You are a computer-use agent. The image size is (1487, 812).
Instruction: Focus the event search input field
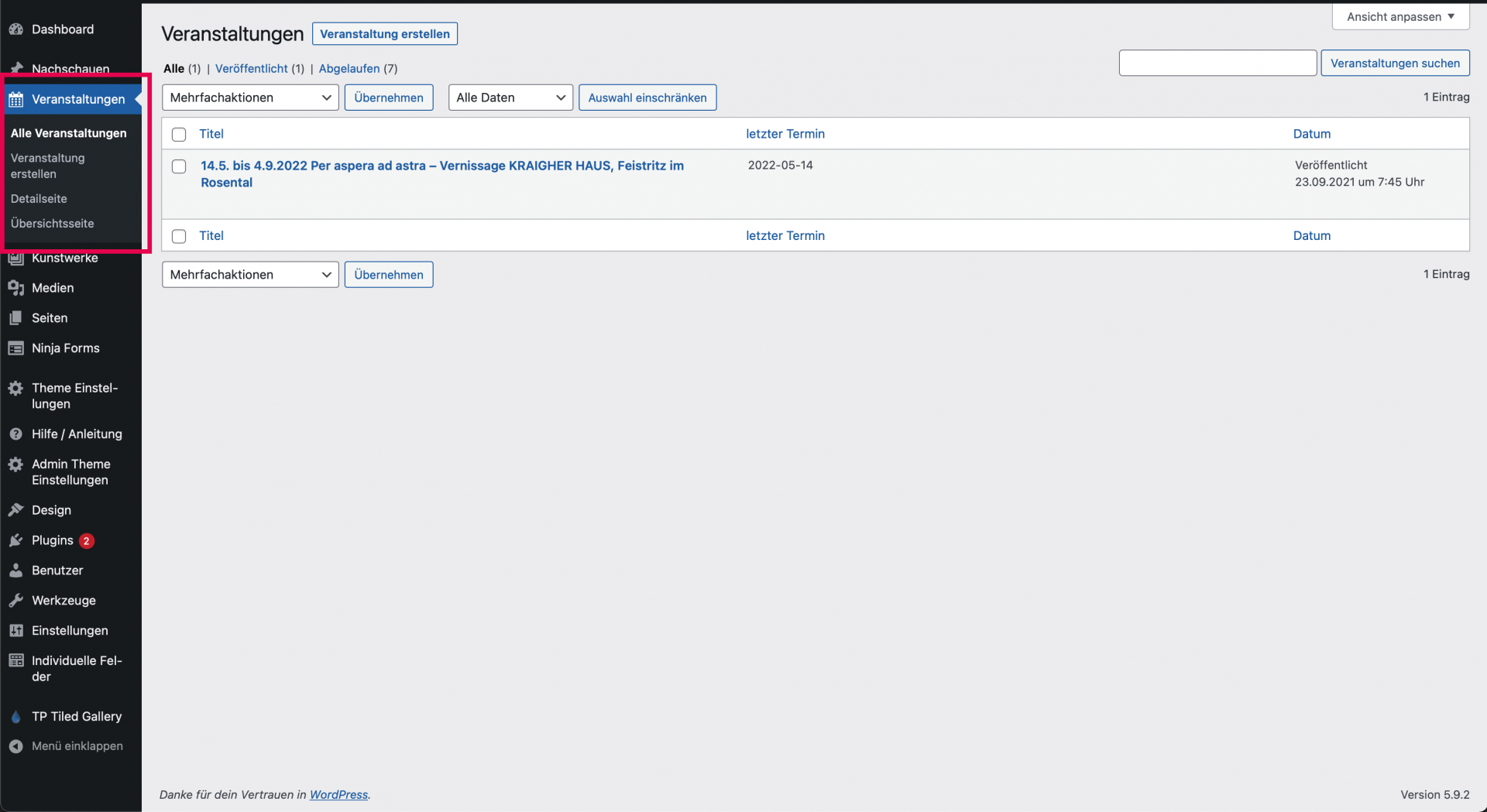click(x=1217, y=63)
